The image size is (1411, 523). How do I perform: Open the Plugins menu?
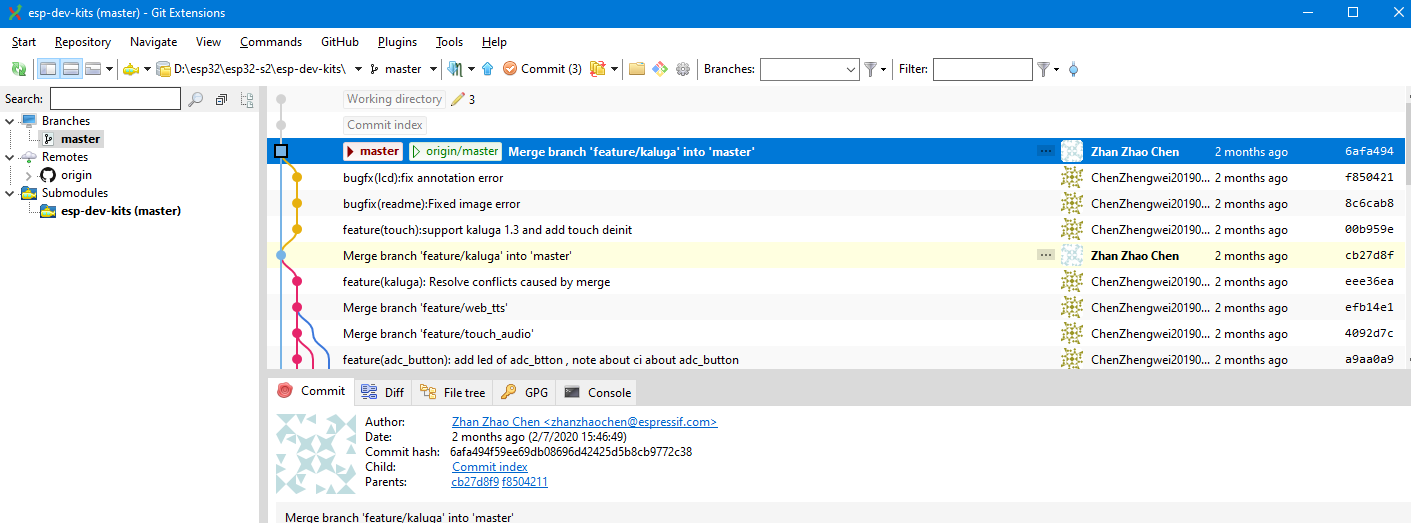click(397, 42)
